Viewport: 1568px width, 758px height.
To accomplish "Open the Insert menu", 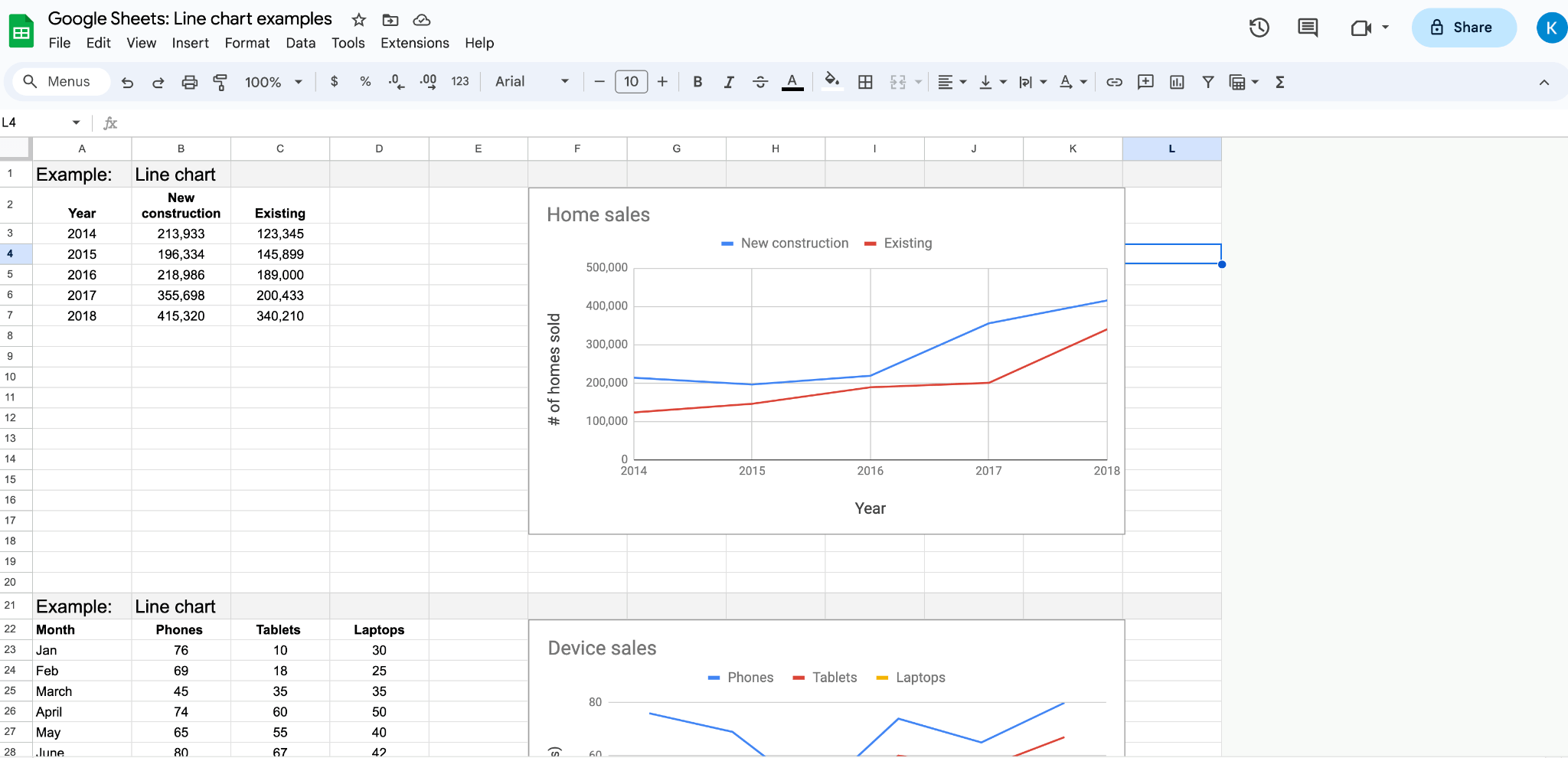I will click(191, 43).
